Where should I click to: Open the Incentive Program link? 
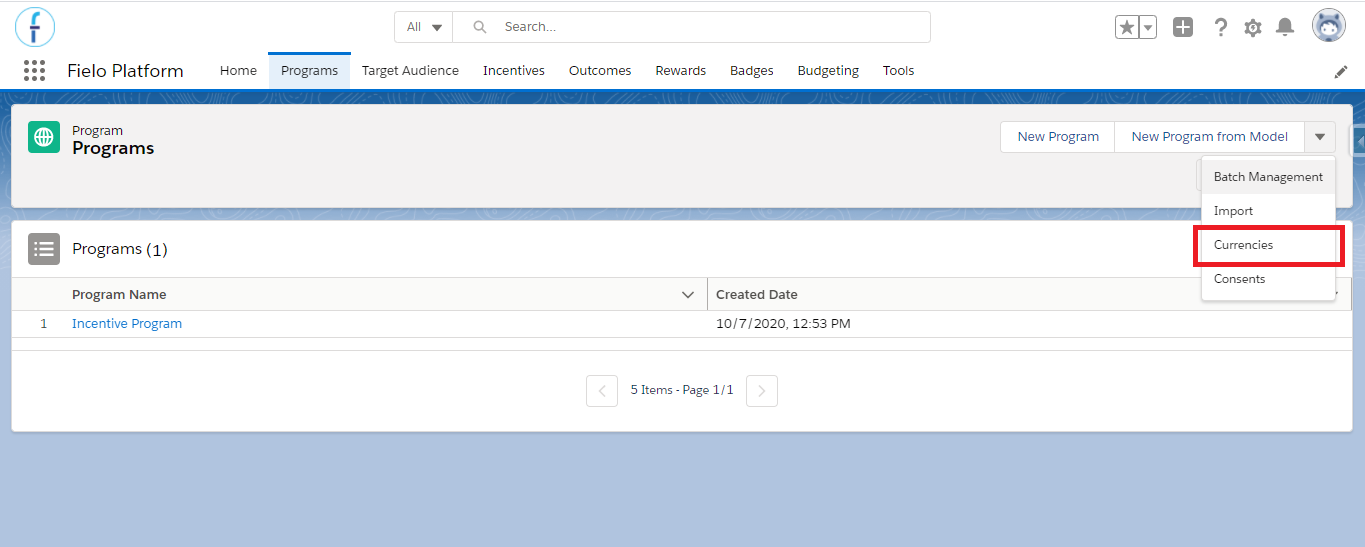(x=127, y=324)
